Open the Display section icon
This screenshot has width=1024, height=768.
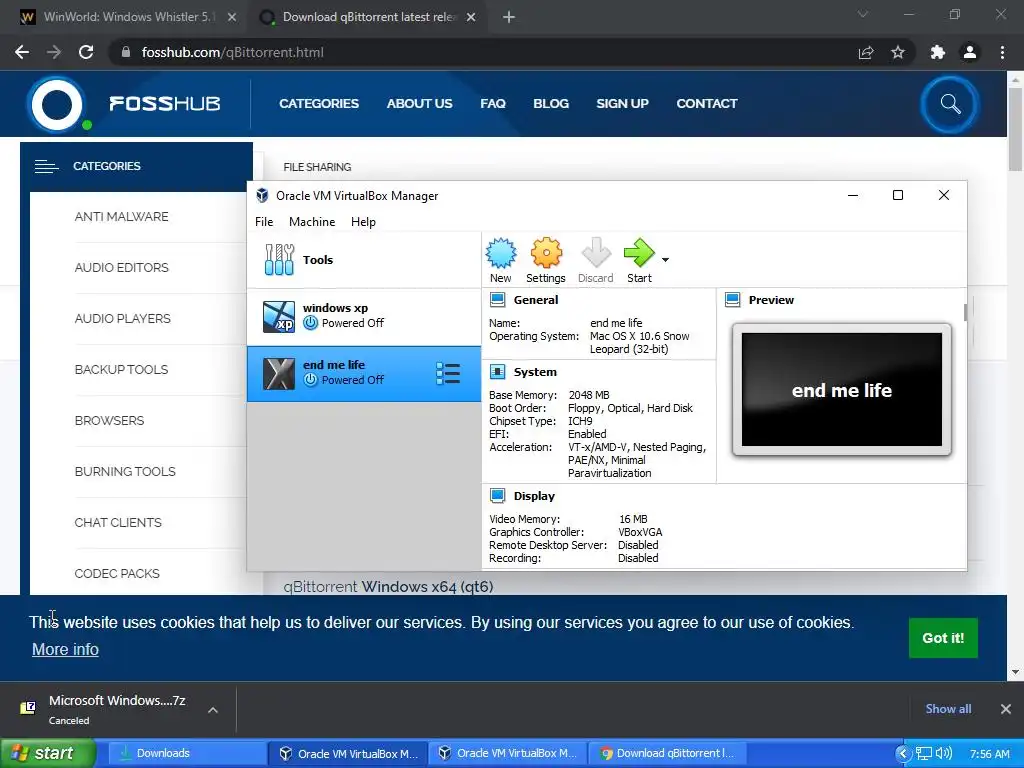[498, 496]
